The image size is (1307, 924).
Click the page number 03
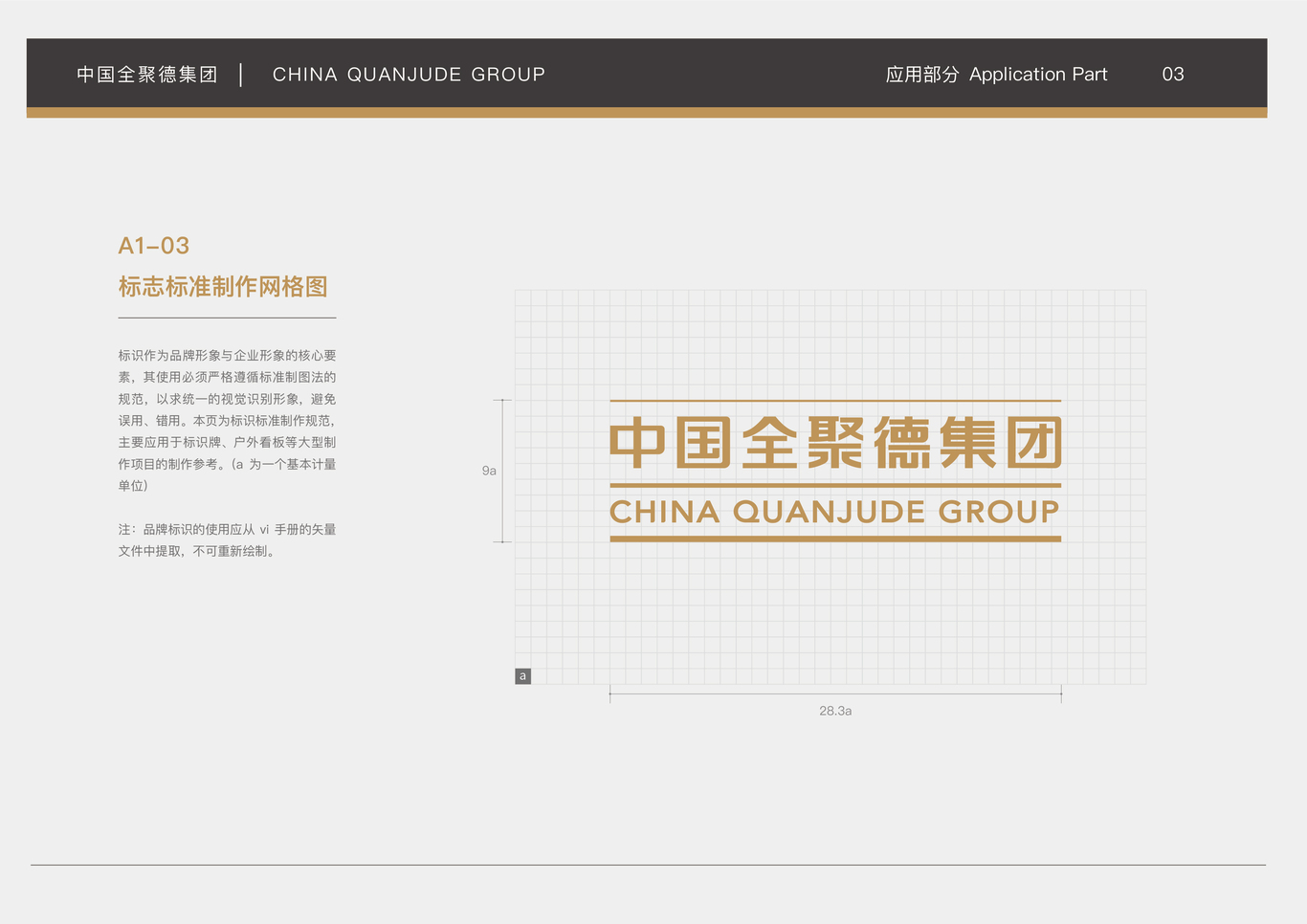(x=1173, y=75)
